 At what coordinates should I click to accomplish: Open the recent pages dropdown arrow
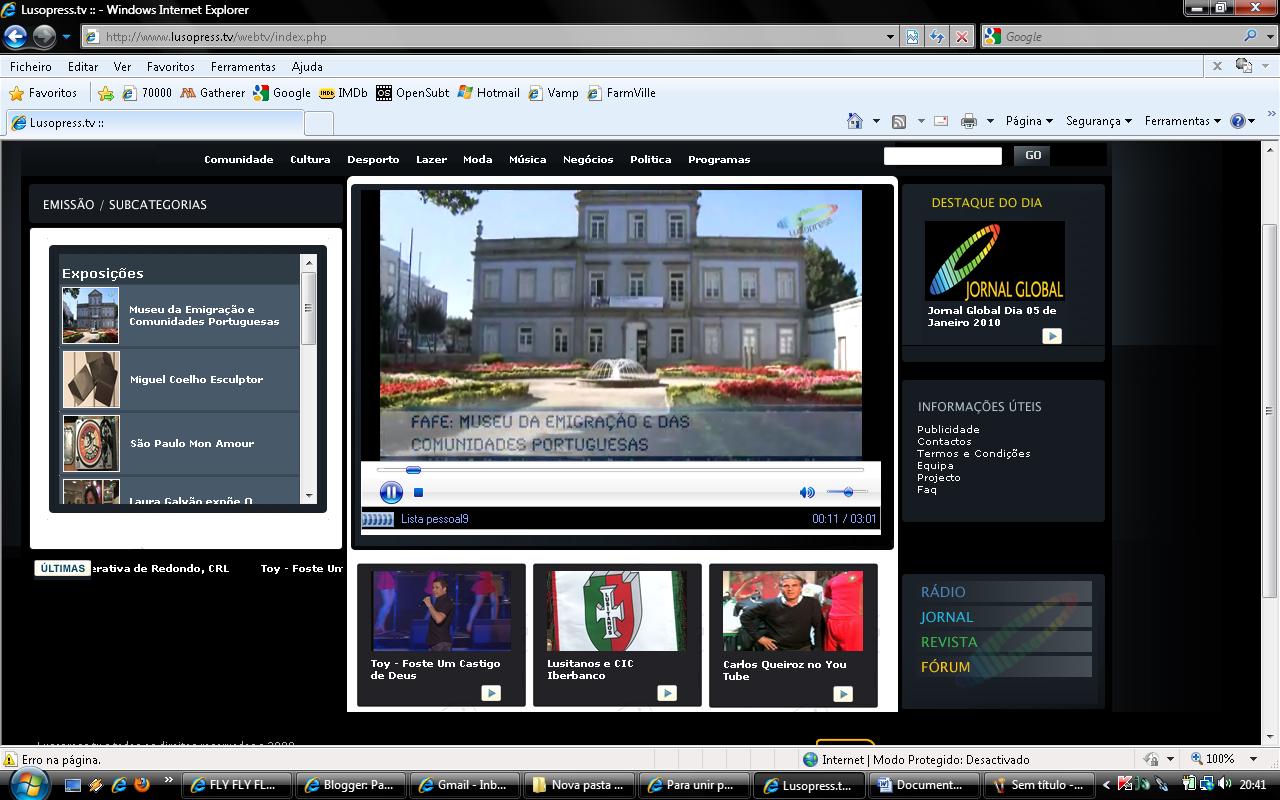(67, 37)
